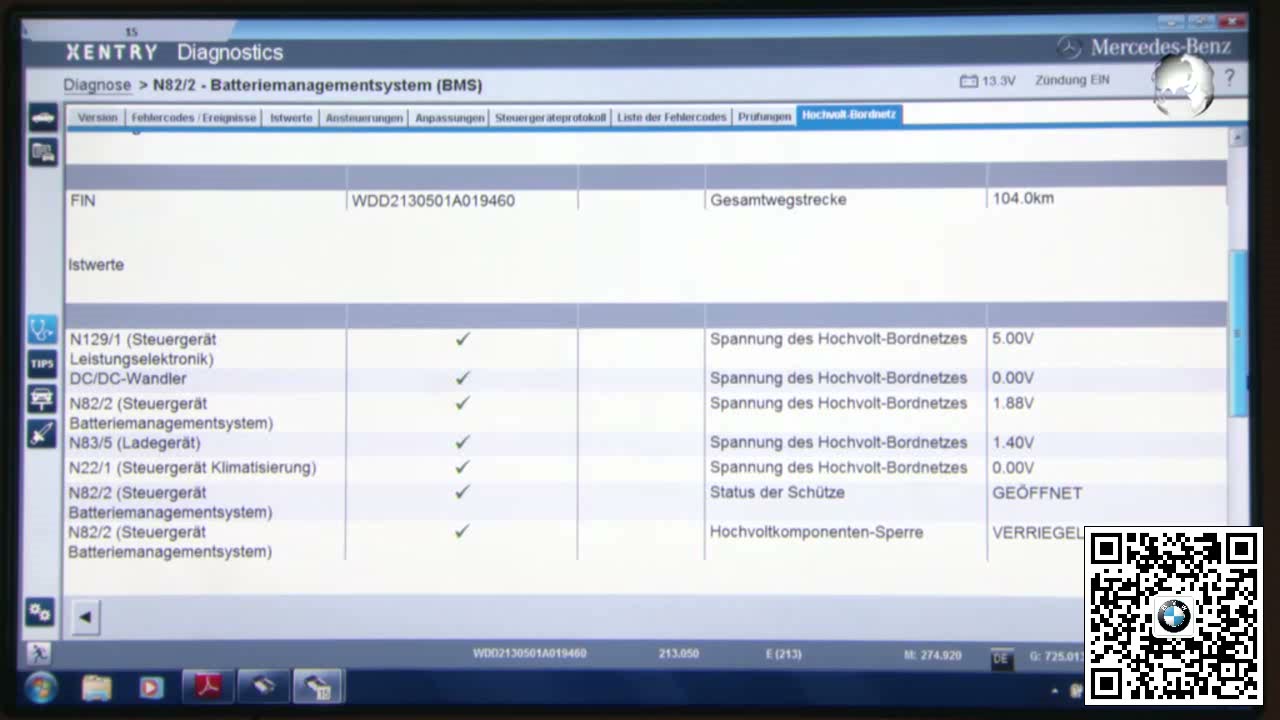Click the 1.40V voltage value

[1013, 443]
